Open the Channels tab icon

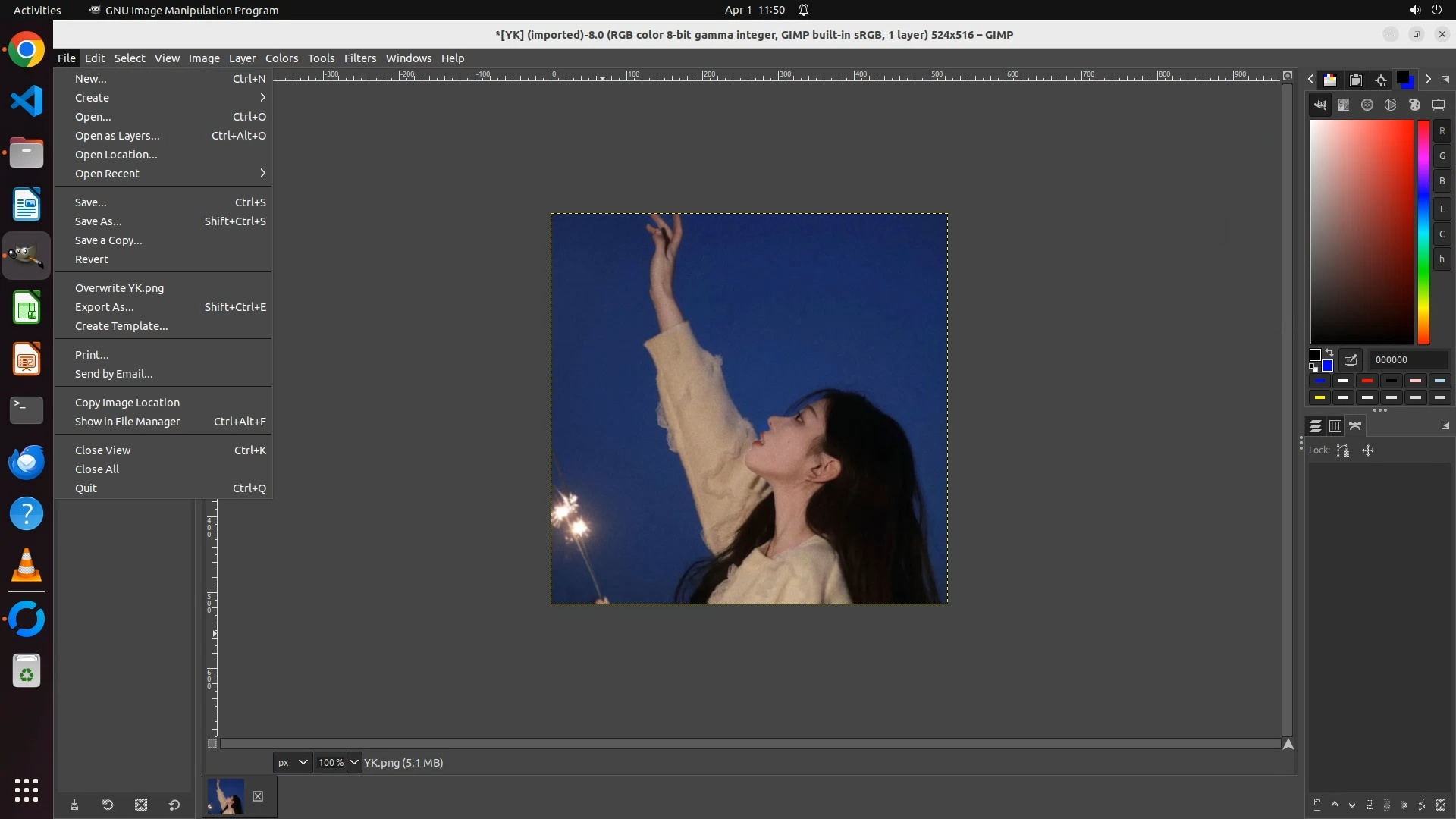pyautogui.click(x=1335, y=426)
